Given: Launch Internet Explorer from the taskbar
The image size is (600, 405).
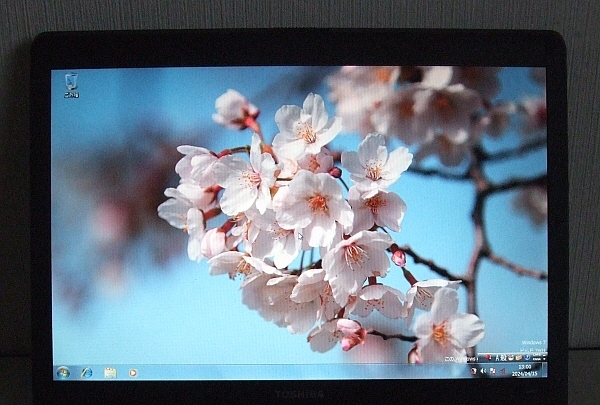Looking at the screenshot, I should point(86,372).
